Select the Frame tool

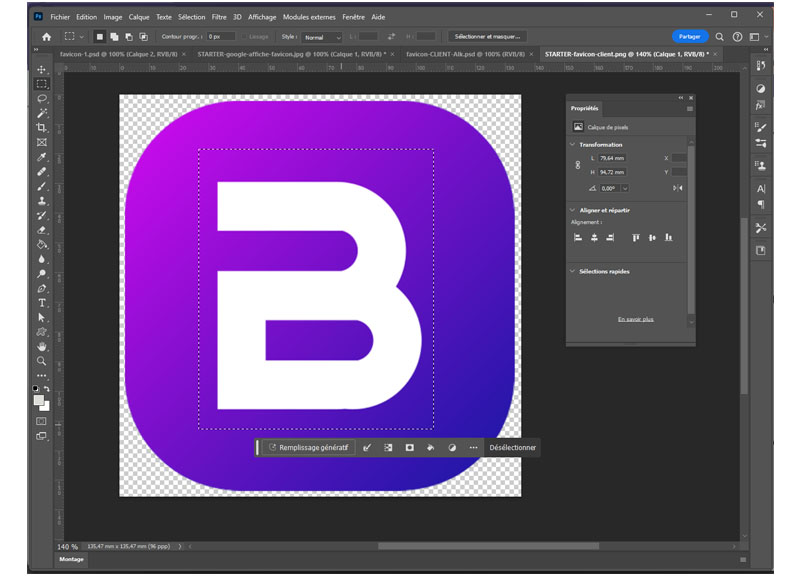(42, 142)
